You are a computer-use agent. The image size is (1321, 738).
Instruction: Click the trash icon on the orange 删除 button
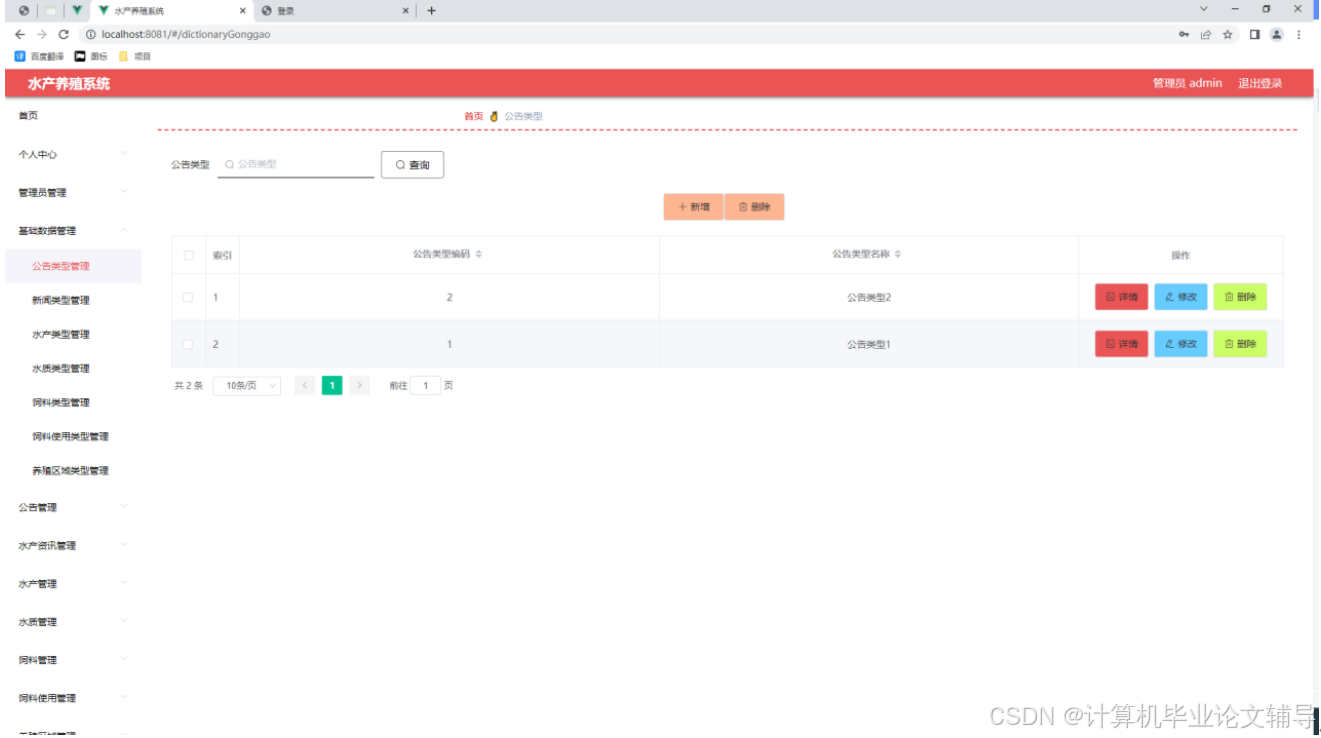[742, 206]
